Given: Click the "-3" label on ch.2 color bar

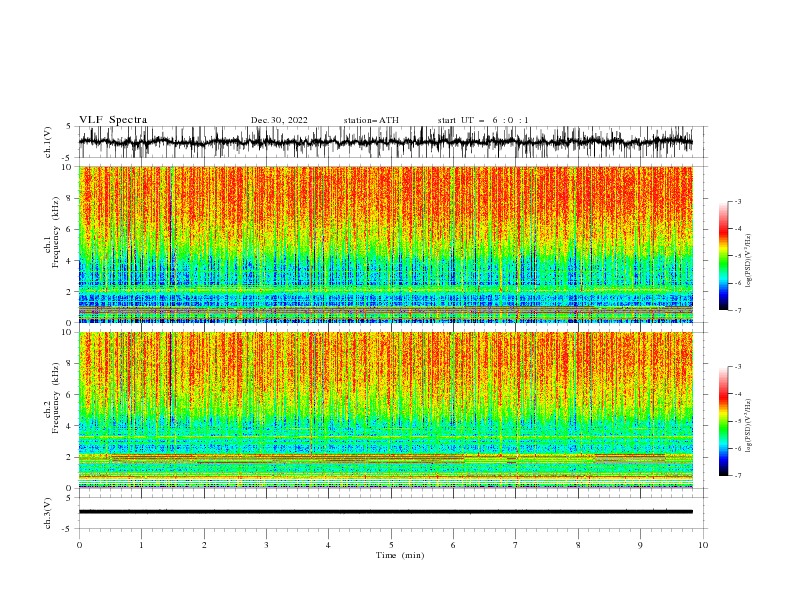Looking at the screenshot, I should pyautogui.click(x=738, y=367).
